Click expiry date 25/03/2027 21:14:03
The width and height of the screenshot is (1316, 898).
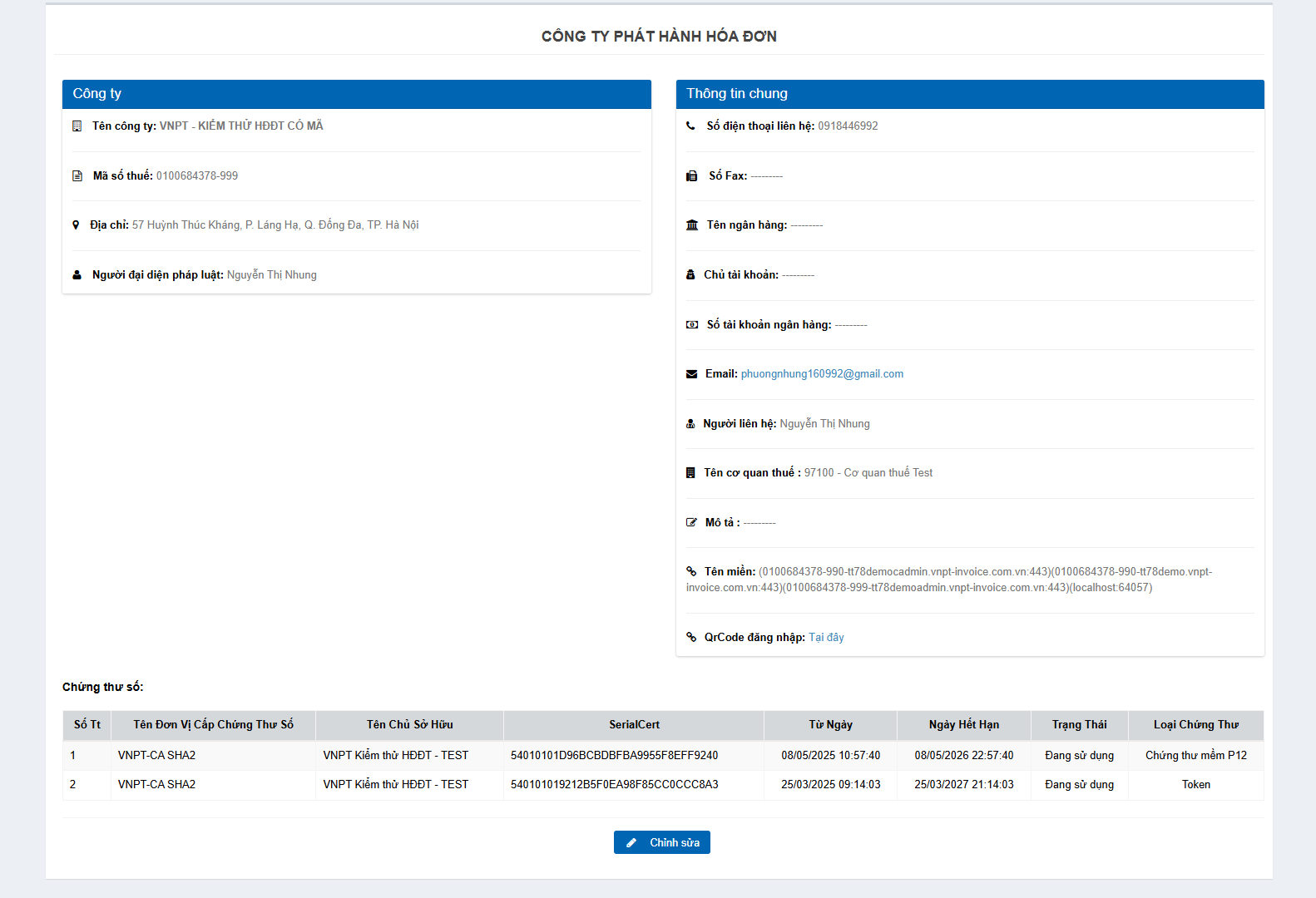click(x=964, y=785)
